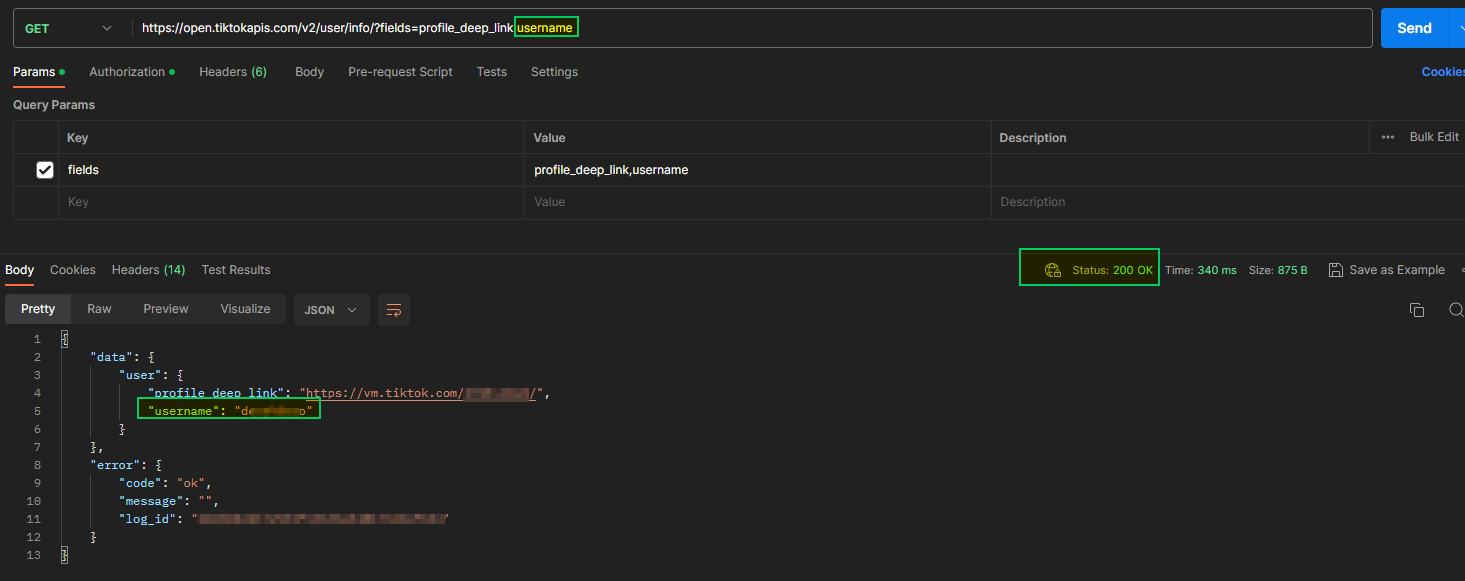Click the request URL field
1465x581 pixels.
pos(750,28)
